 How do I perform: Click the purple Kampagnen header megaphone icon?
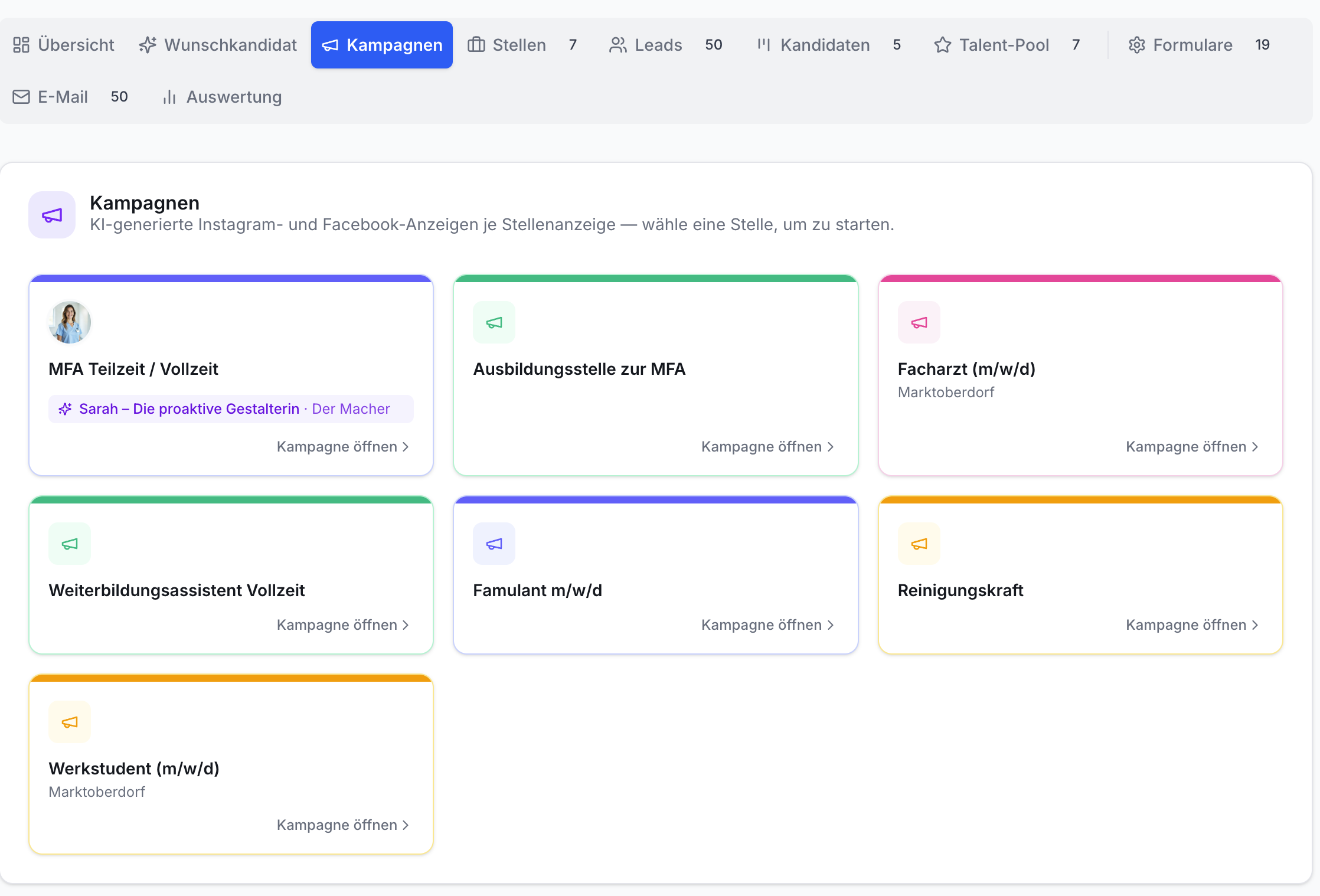[x=52, y=215]
